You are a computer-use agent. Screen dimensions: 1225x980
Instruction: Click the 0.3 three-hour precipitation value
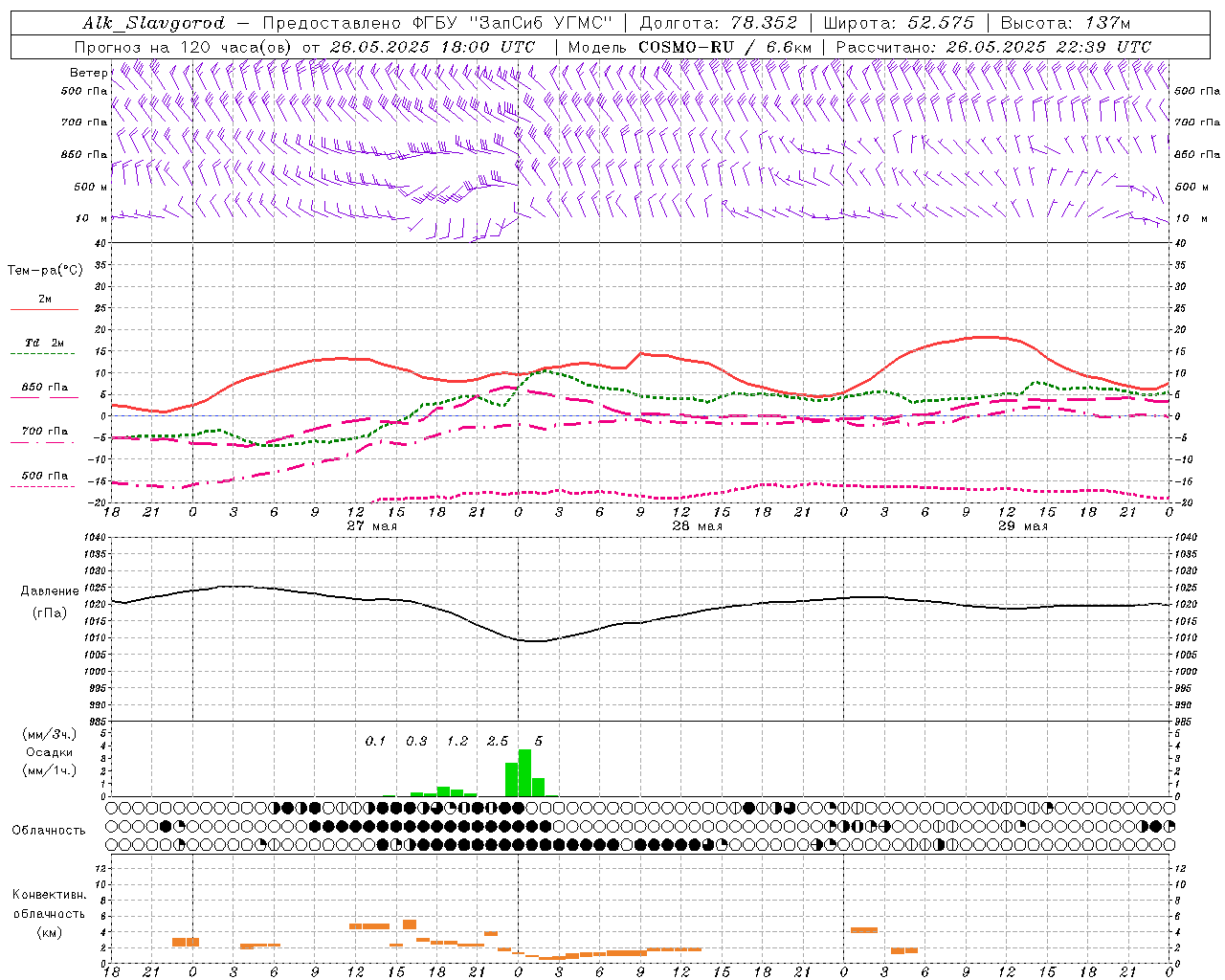click(x=416, y=742)
